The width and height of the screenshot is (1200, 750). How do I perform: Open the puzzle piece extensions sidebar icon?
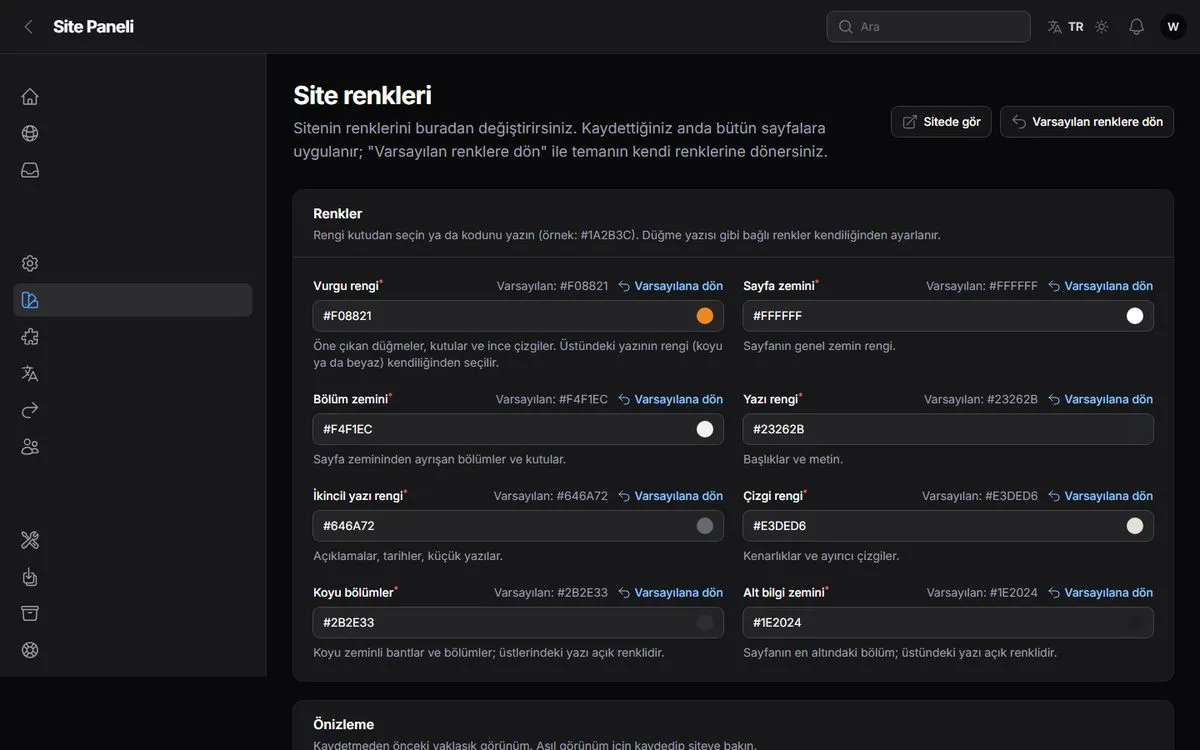click(30, 337)
